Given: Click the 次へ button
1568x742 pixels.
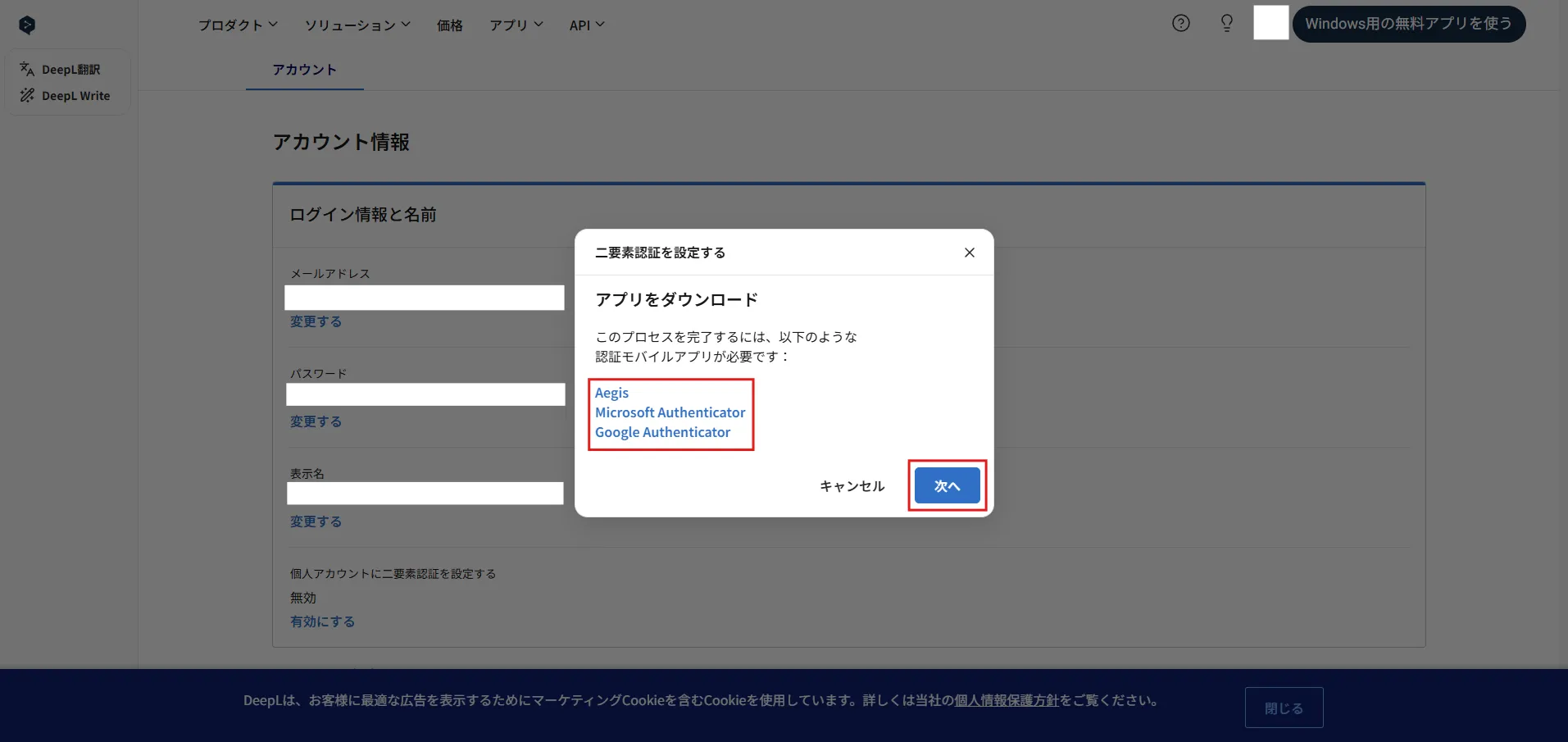Looking at the screenshot, I should click(948, 485).
